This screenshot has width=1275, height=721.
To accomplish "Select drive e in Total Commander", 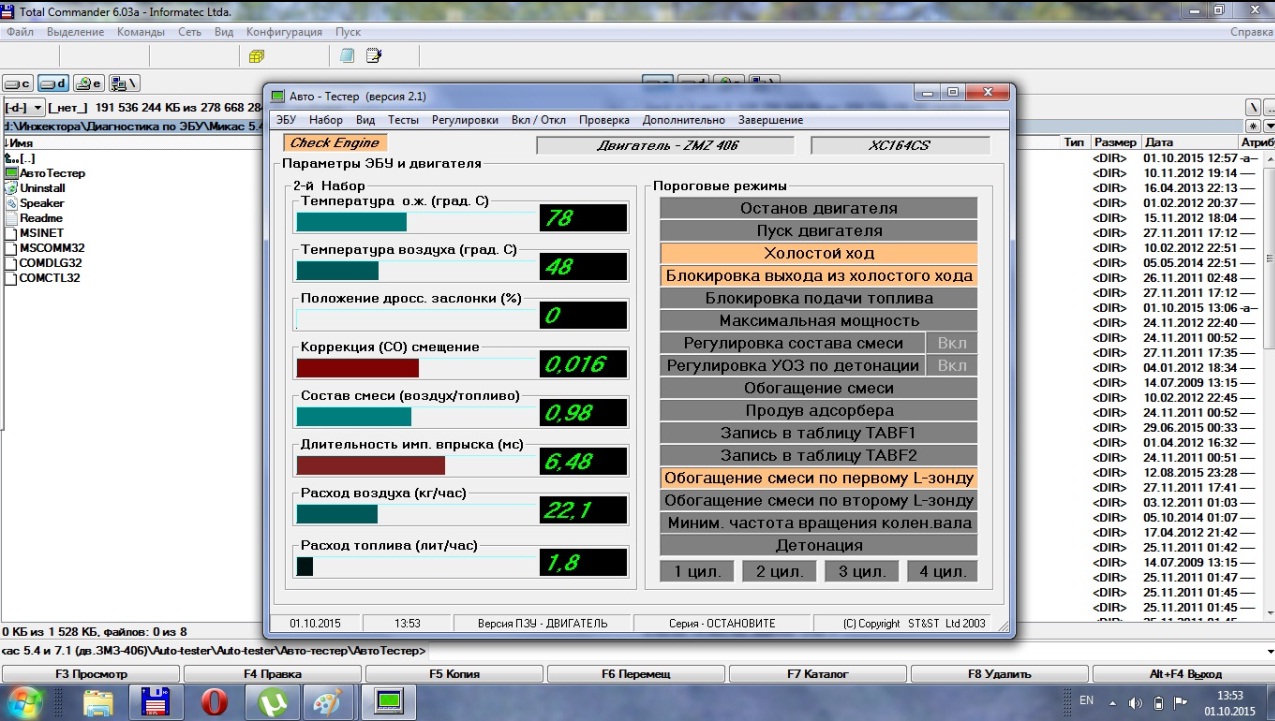I will tap(89, 84).
